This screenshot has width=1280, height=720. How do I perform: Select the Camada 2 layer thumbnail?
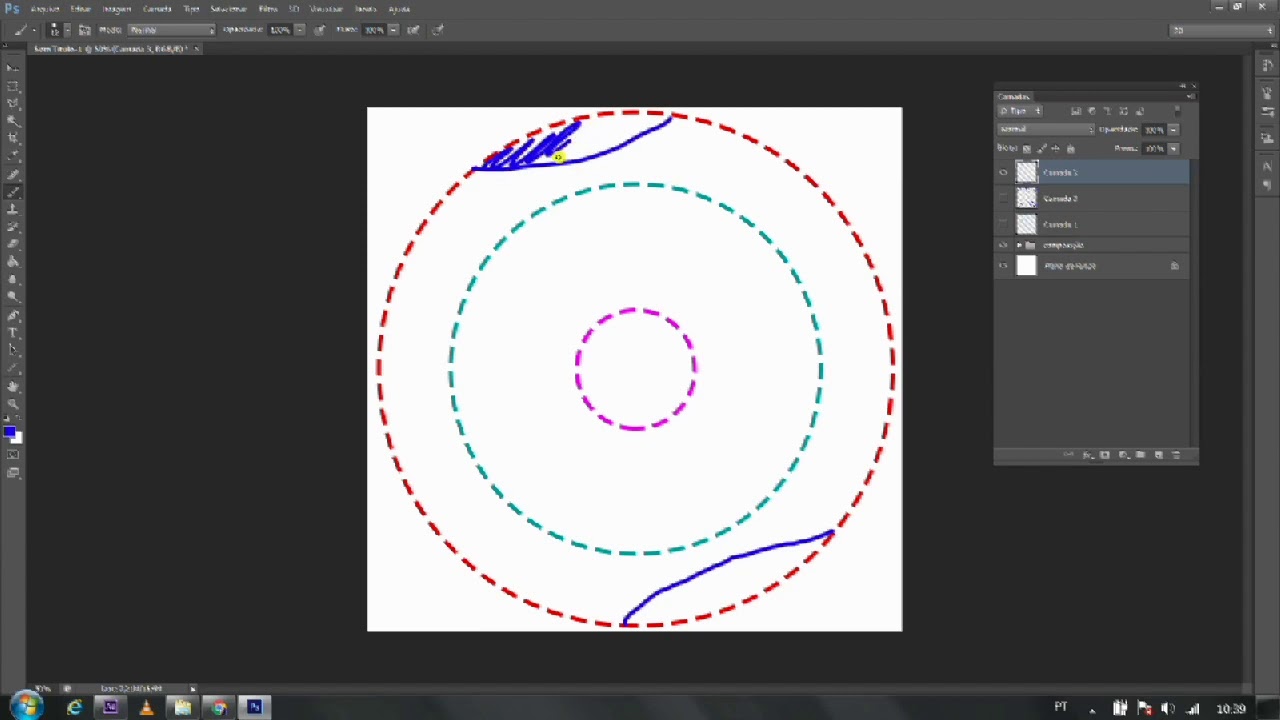1027,199
